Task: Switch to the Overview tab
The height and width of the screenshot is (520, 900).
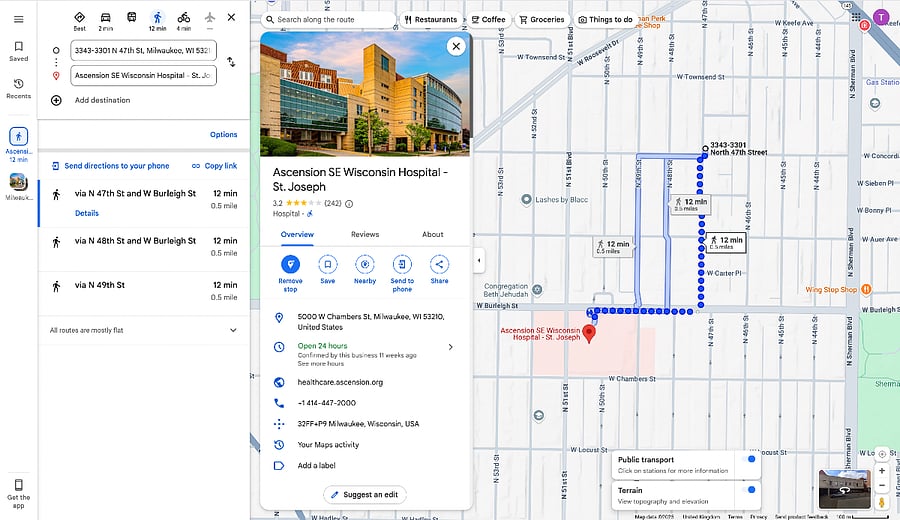Action: 297,234
